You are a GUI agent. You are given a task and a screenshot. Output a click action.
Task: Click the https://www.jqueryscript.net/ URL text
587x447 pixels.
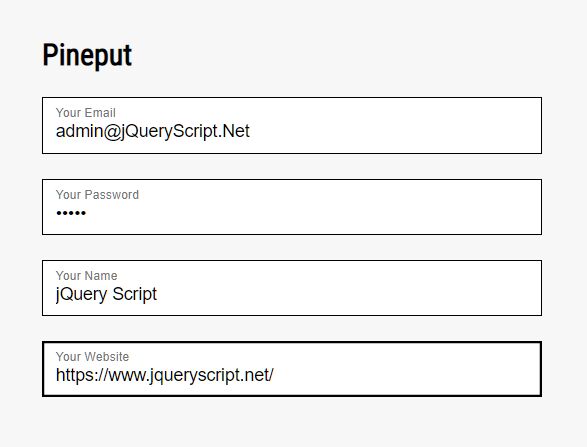click(165, 375)
